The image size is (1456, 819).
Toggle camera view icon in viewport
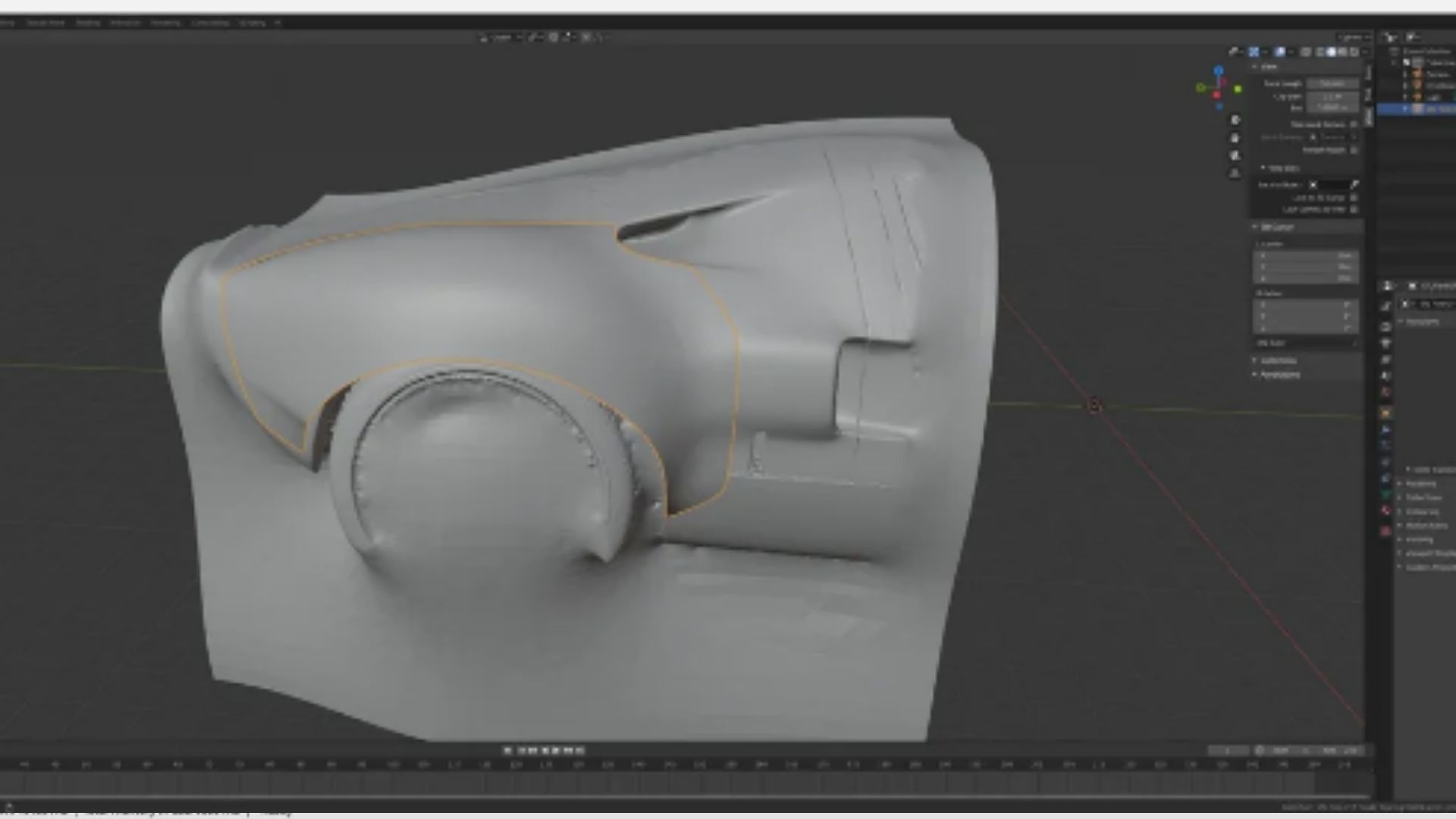click(x=1235, y=155)
